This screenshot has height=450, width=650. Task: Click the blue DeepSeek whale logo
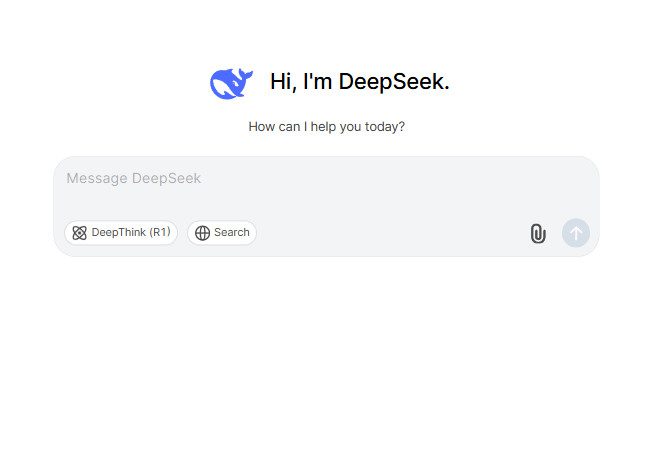231,83
